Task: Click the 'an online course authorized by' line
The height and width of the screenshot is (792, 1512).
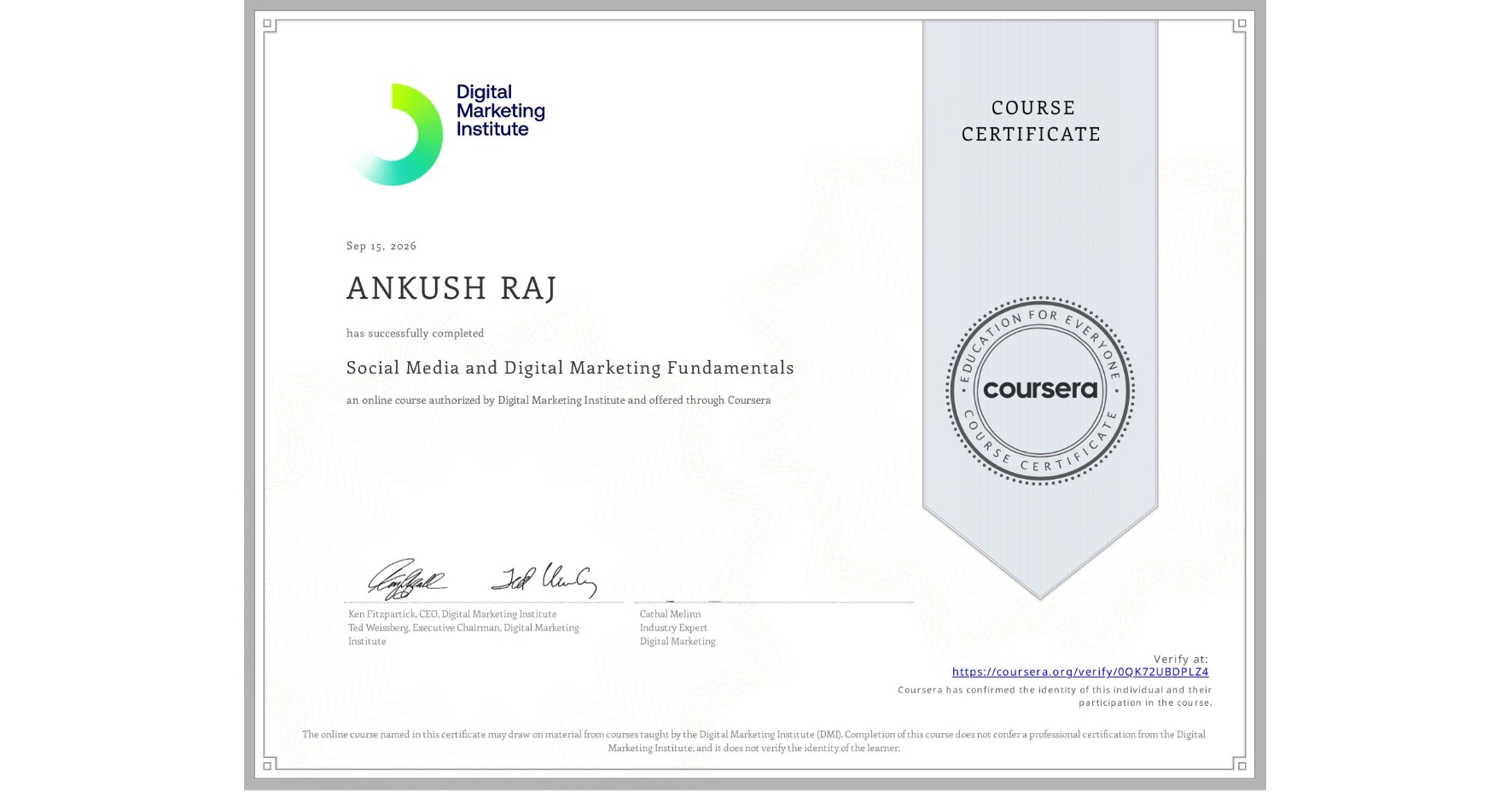Action: (558, 400)
